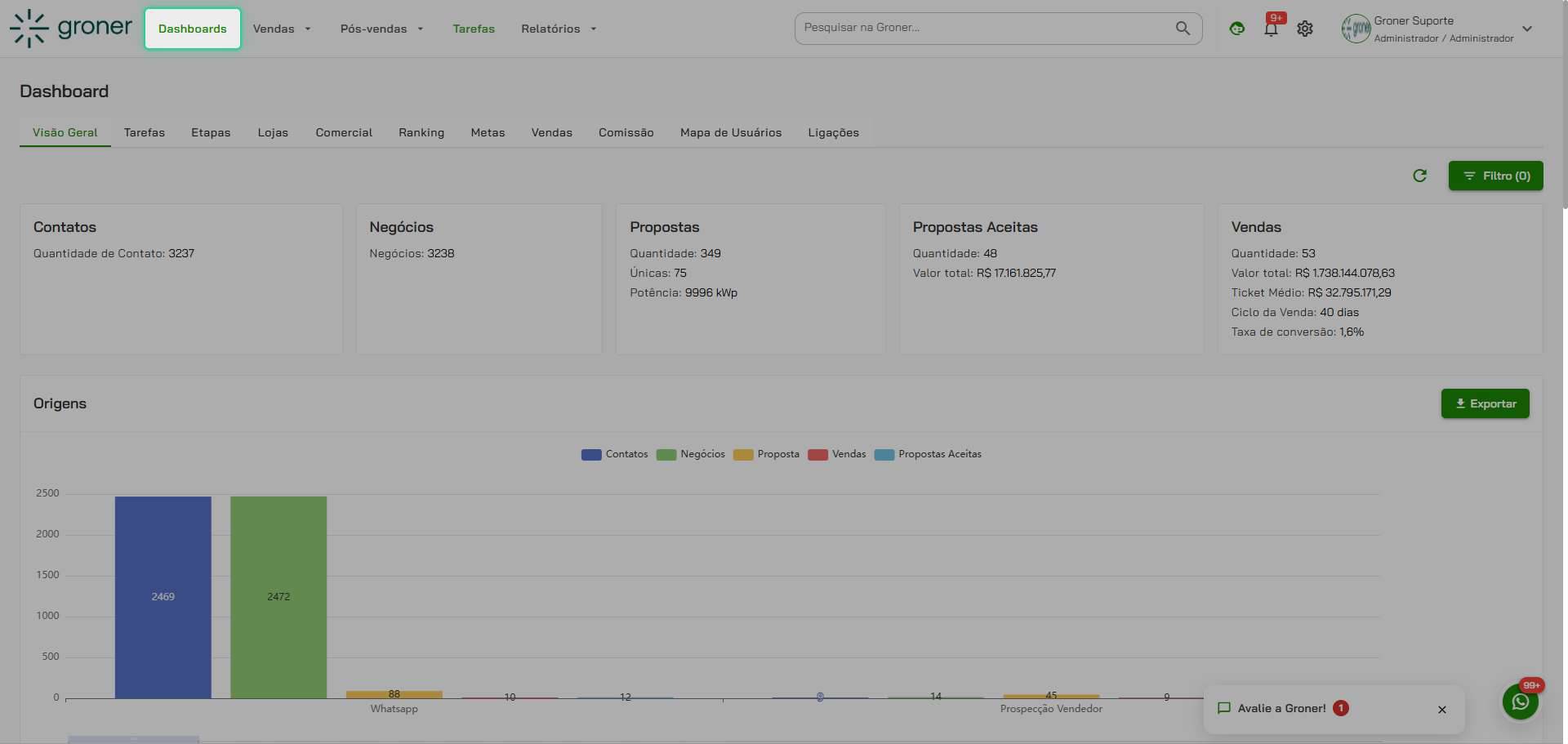The height and width of the screenshot is (744, 1568).
Task: Click Ciclo da Venda: 40 dias
Action: pyautogui.click(x=1295, y=312)
